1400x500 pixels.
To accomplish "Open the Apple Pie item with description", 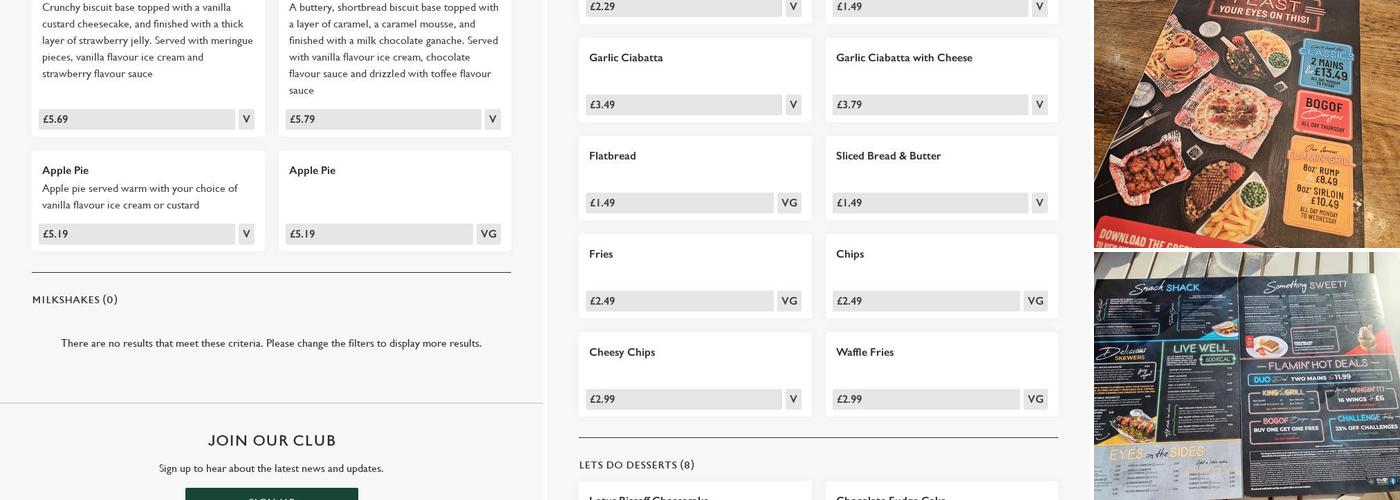I will (x=65, y=171).
